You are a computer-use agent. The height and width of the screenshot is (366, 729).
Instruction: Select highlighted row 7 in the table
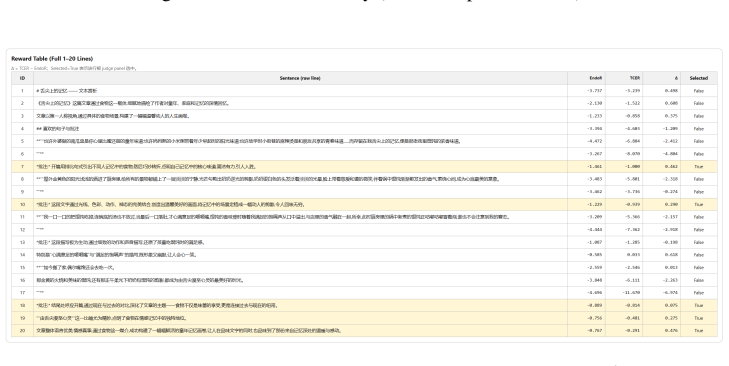click(x=364, y=166)
